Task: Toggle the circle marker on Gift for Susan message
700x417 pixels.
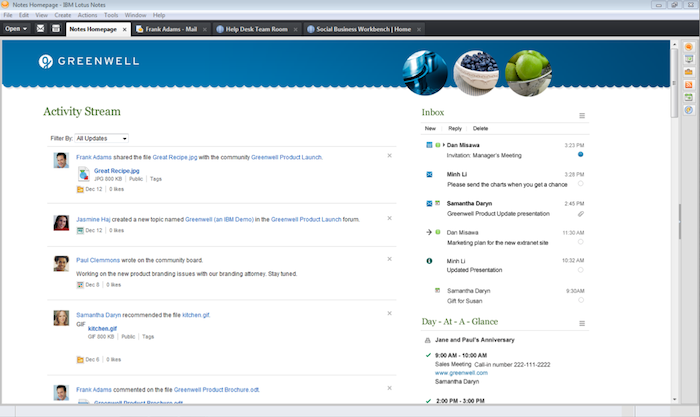Action: (x=580, y=300)
